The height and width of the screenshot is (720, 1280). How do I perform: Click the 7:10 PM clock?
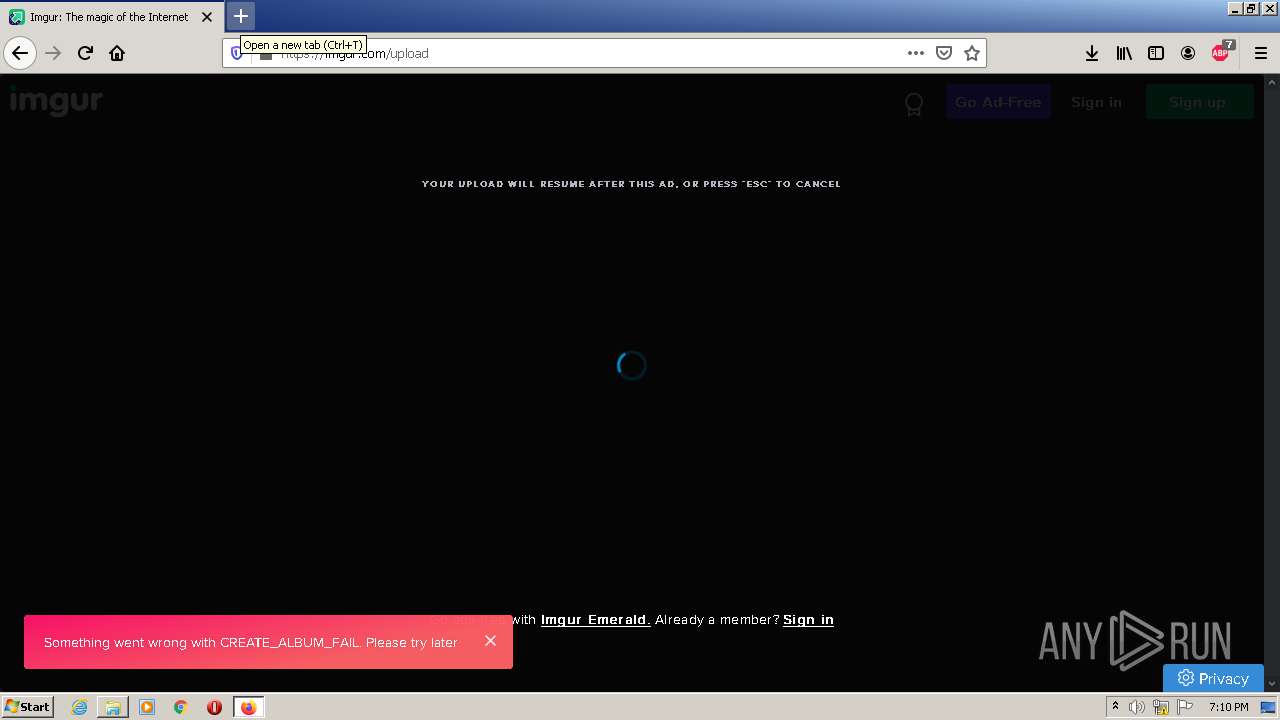pyautogui.click(x=1228, y=707)
